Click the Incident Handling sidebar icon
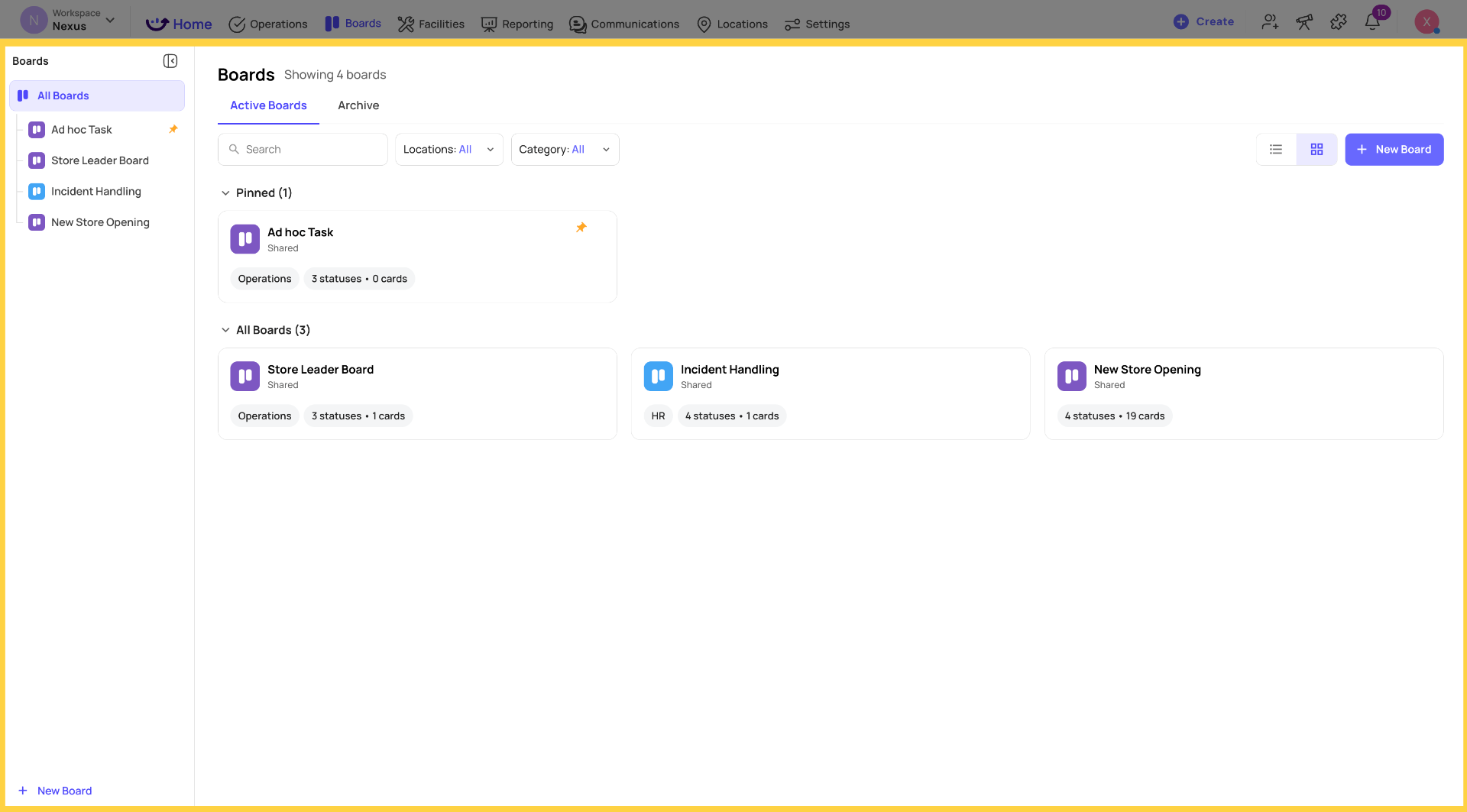The height and width of the screenshot is (812, 1467). pos(37,192)
